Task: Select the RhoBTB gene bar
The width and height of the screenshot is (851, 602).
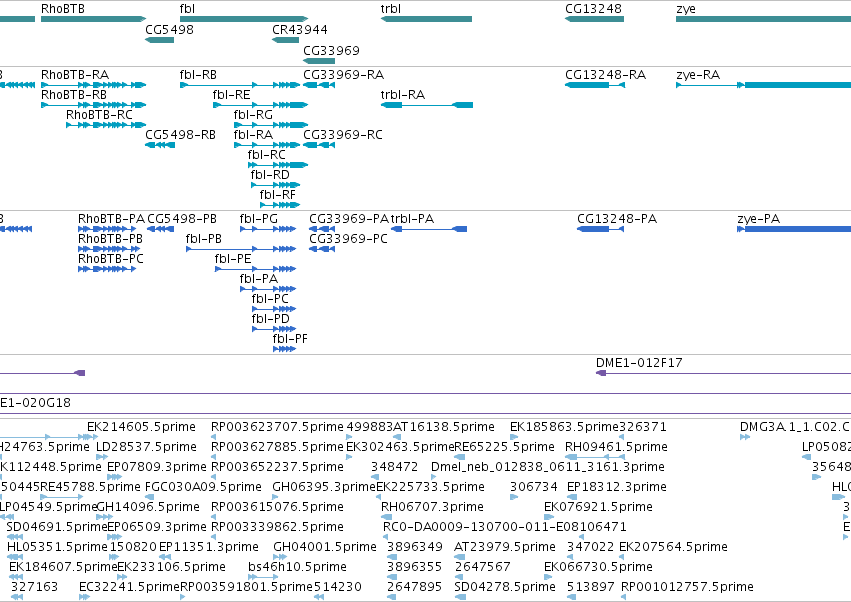Action: (93, 19)
